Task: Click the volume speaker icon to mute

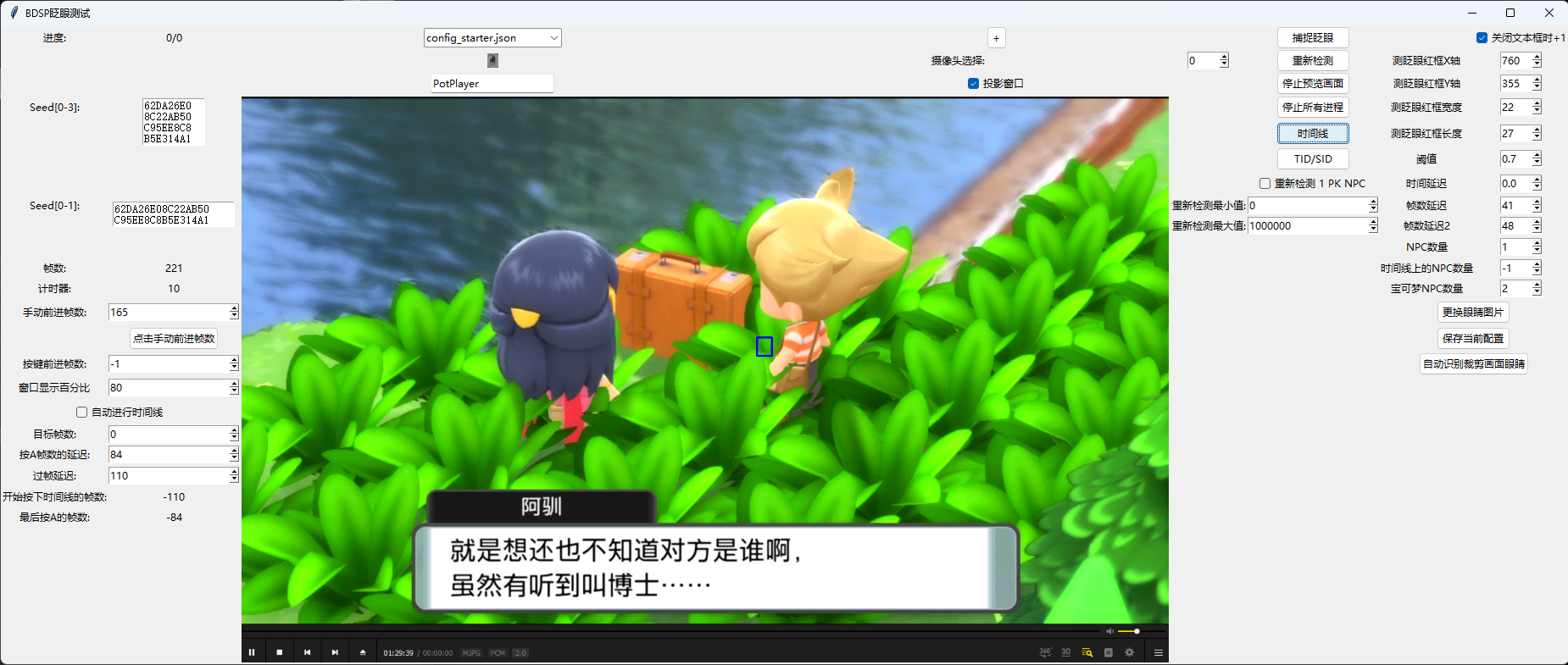Action: click(1109, 631)
